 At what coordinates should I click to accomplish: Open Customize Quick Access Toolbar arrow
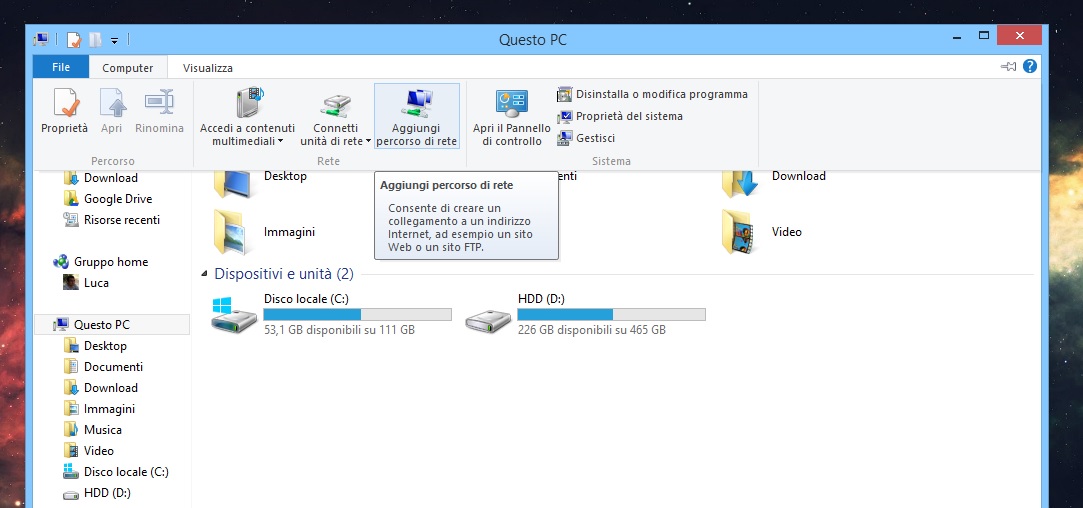click(115, 40)
